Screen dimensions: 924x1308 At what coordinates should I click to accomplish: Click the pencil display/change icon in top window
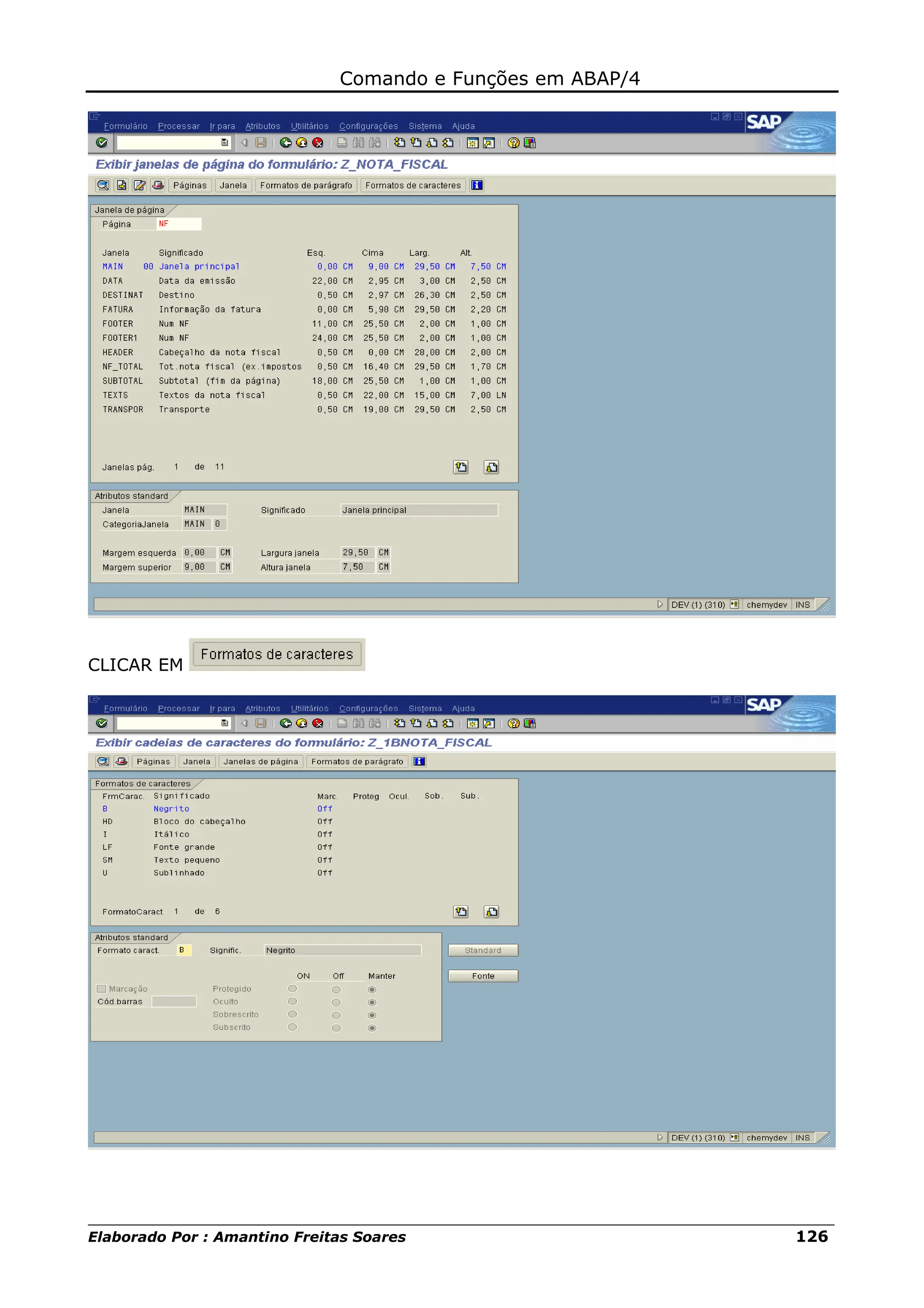[139, 185]
